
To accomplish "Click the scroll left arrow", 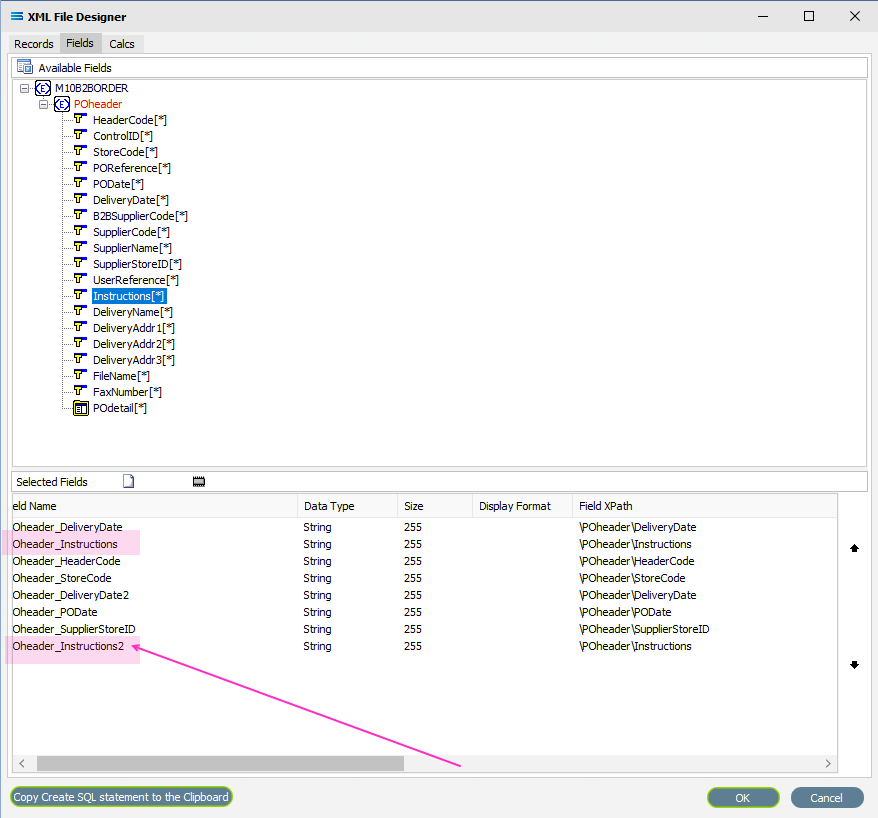I will (x=22, y=763).
